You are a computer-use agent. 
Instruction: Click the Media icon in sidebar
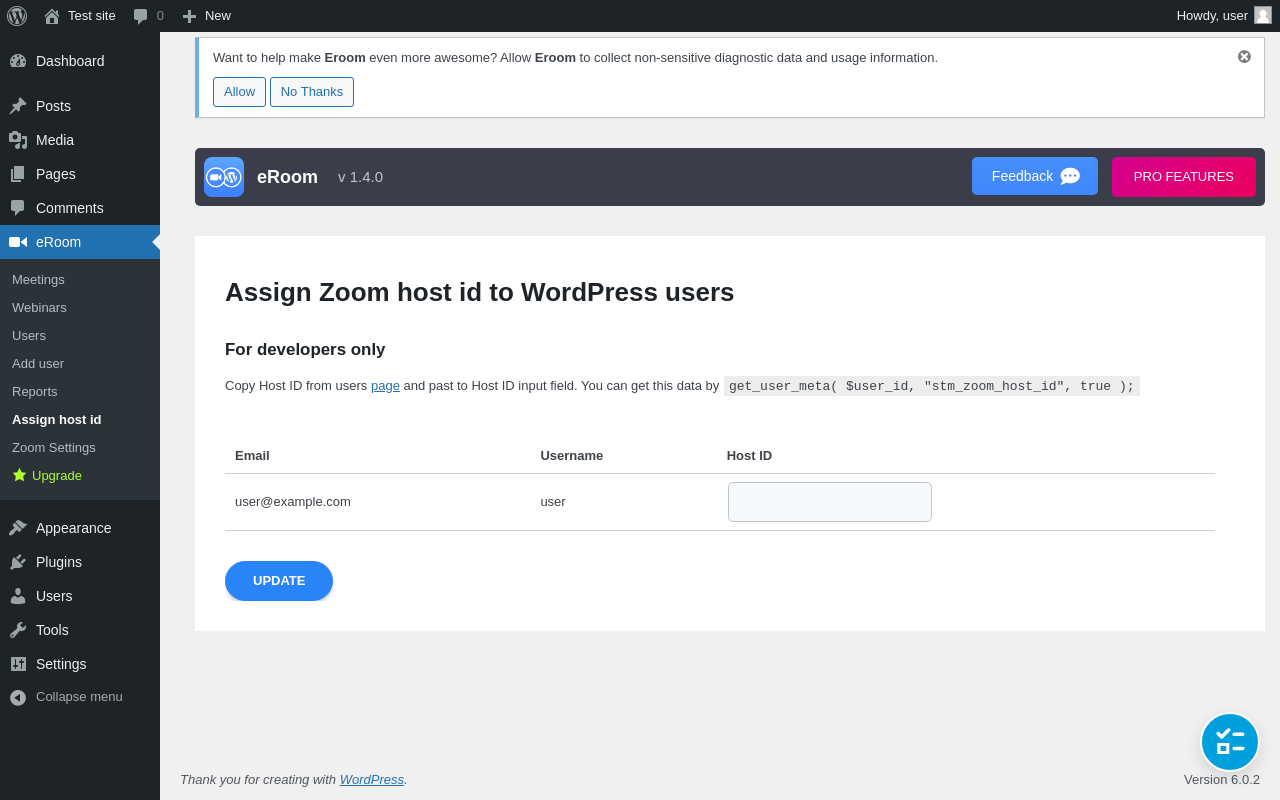click(18, 140)
